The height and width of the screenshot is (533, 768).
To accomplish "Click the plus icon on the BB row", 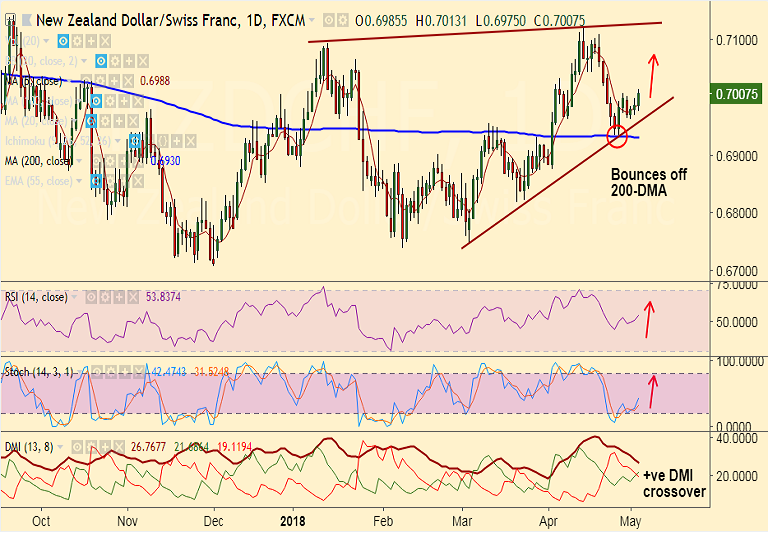I will [x=129, y=61].
